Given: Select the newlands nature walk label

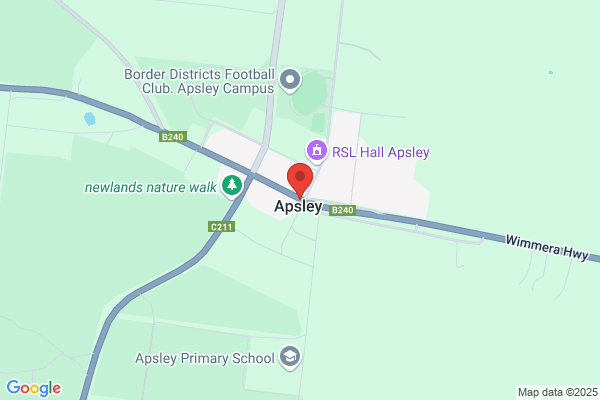Looking at the screenshot, I should (150, 187).
